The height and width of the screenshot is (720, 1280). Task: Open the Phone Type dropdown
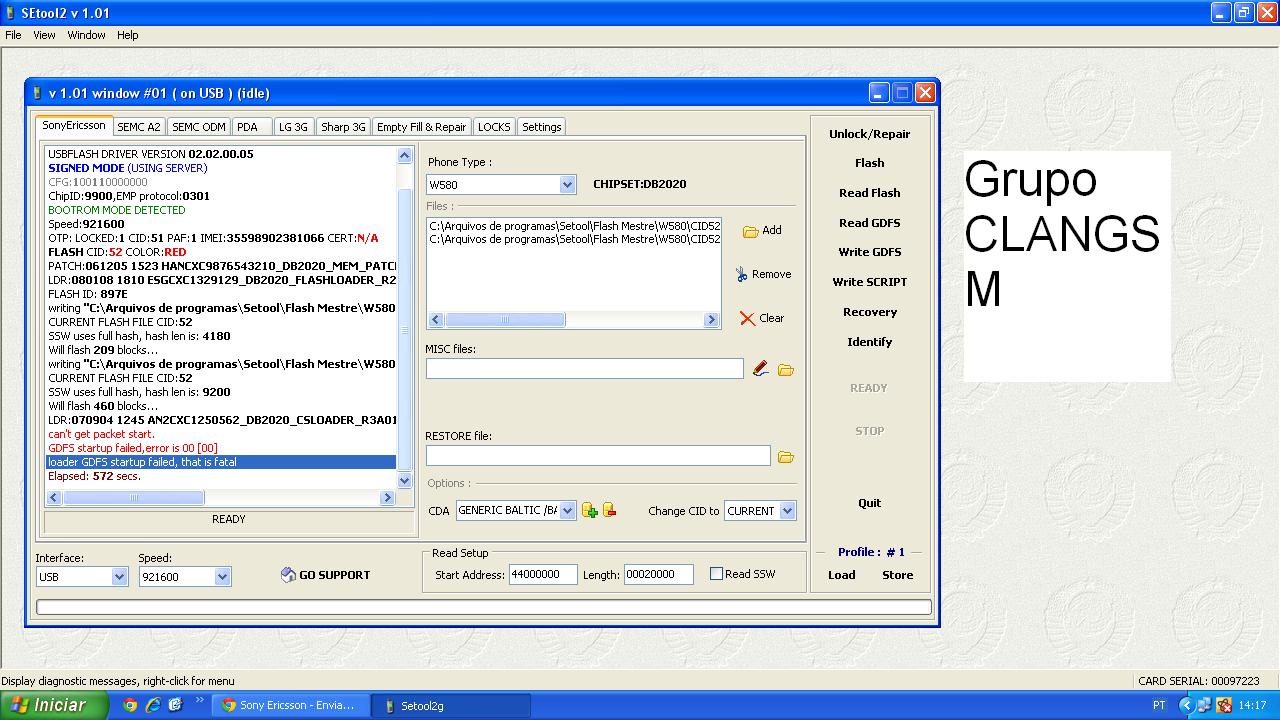pyautogui.click(x=567, y=185)
